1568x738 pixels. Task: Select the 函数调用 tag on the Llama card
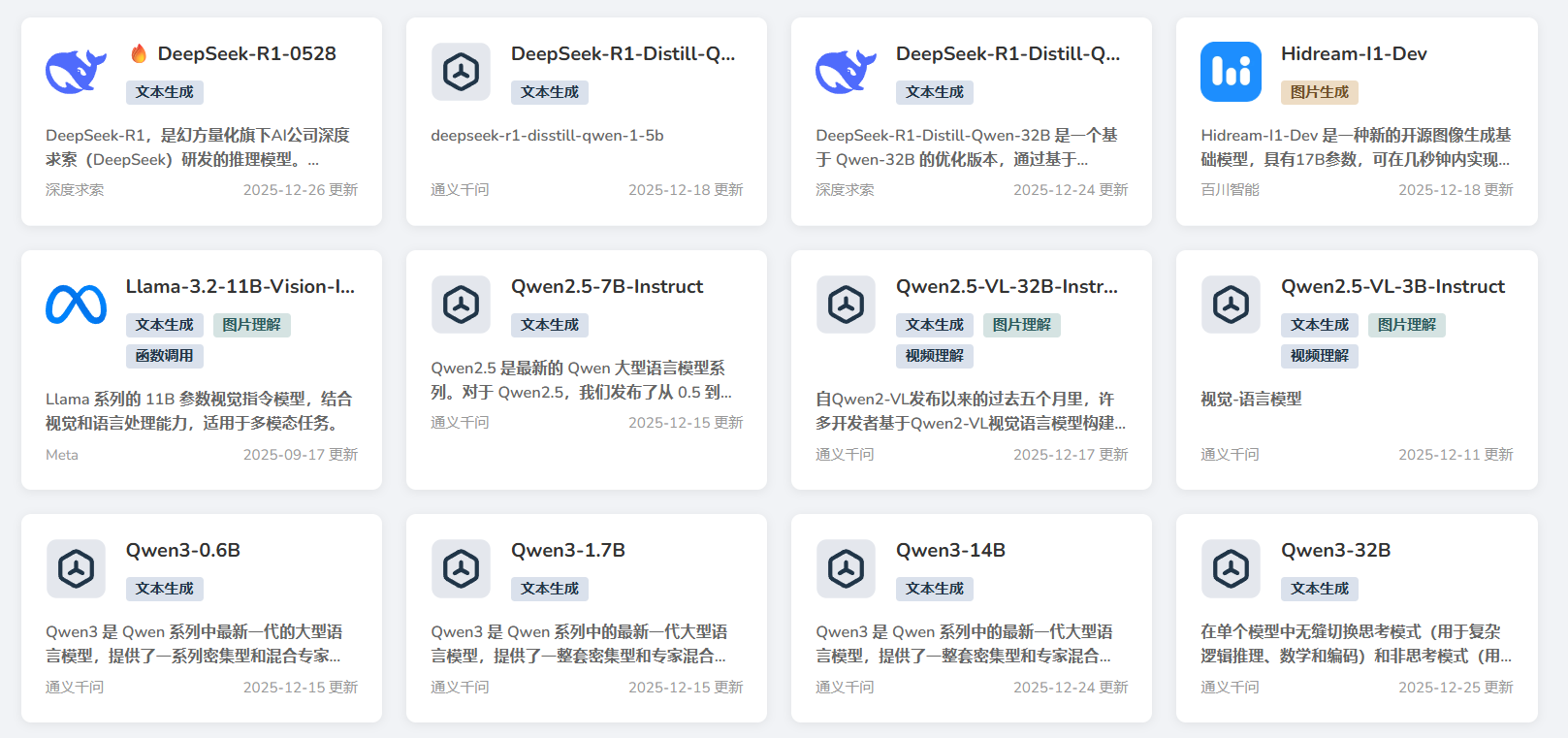click(165, 356)
